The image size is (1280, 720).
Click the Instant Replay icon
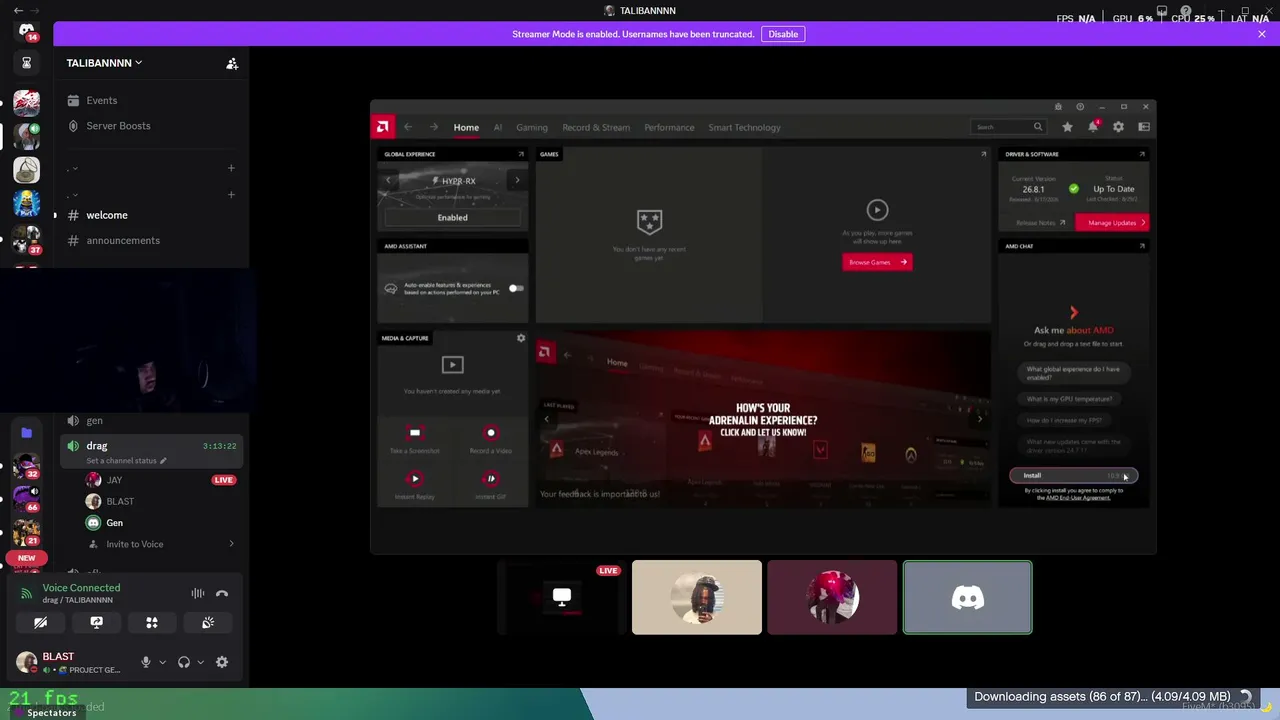pos(415,479)
